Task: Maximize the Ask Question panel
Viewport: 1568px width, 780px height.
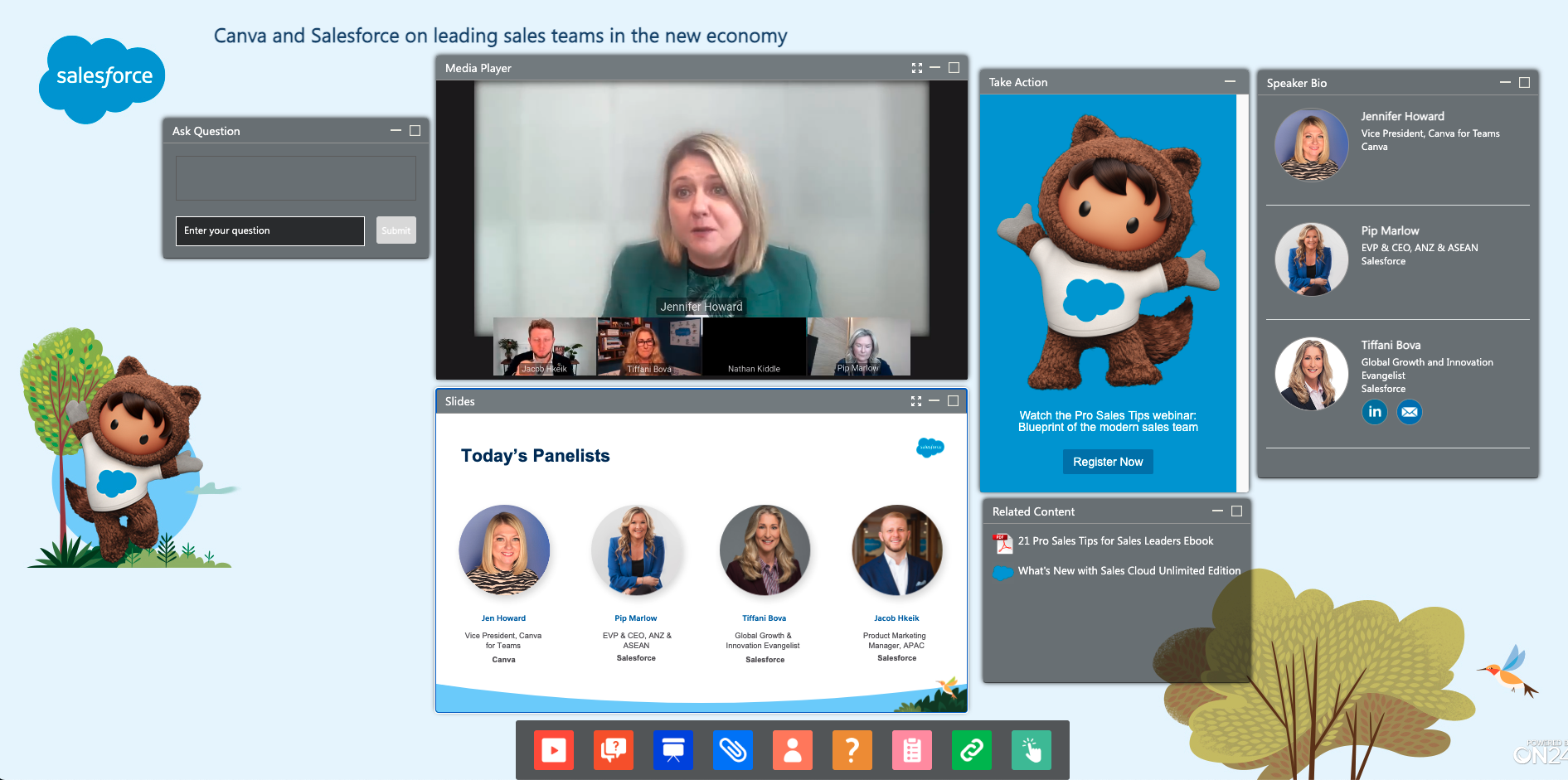Action: tap(415, 131)
